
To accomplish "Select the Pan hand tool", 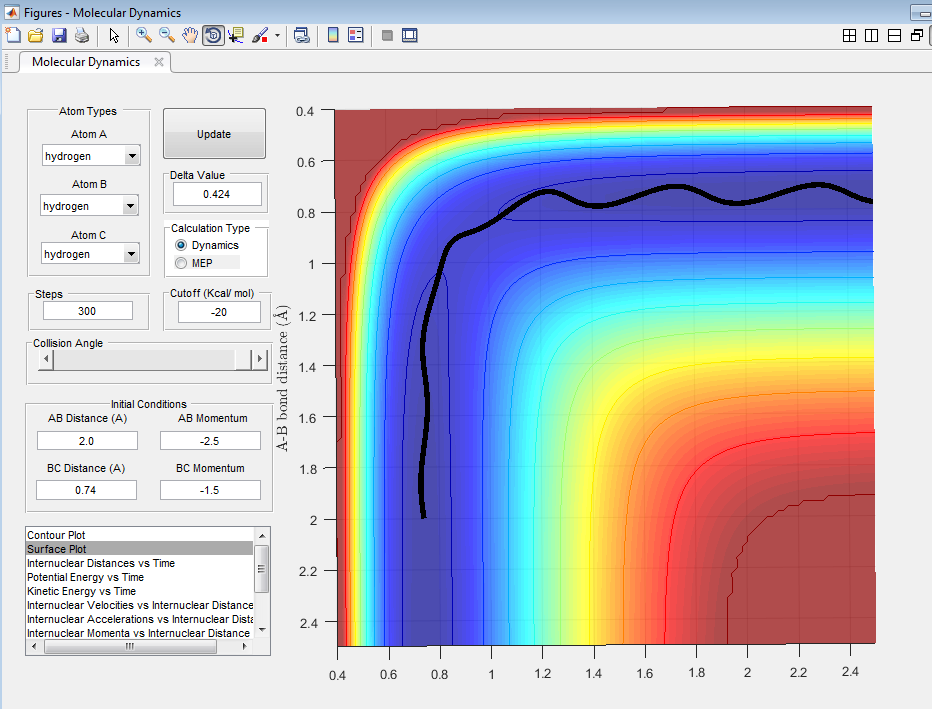I will point(190,35).
